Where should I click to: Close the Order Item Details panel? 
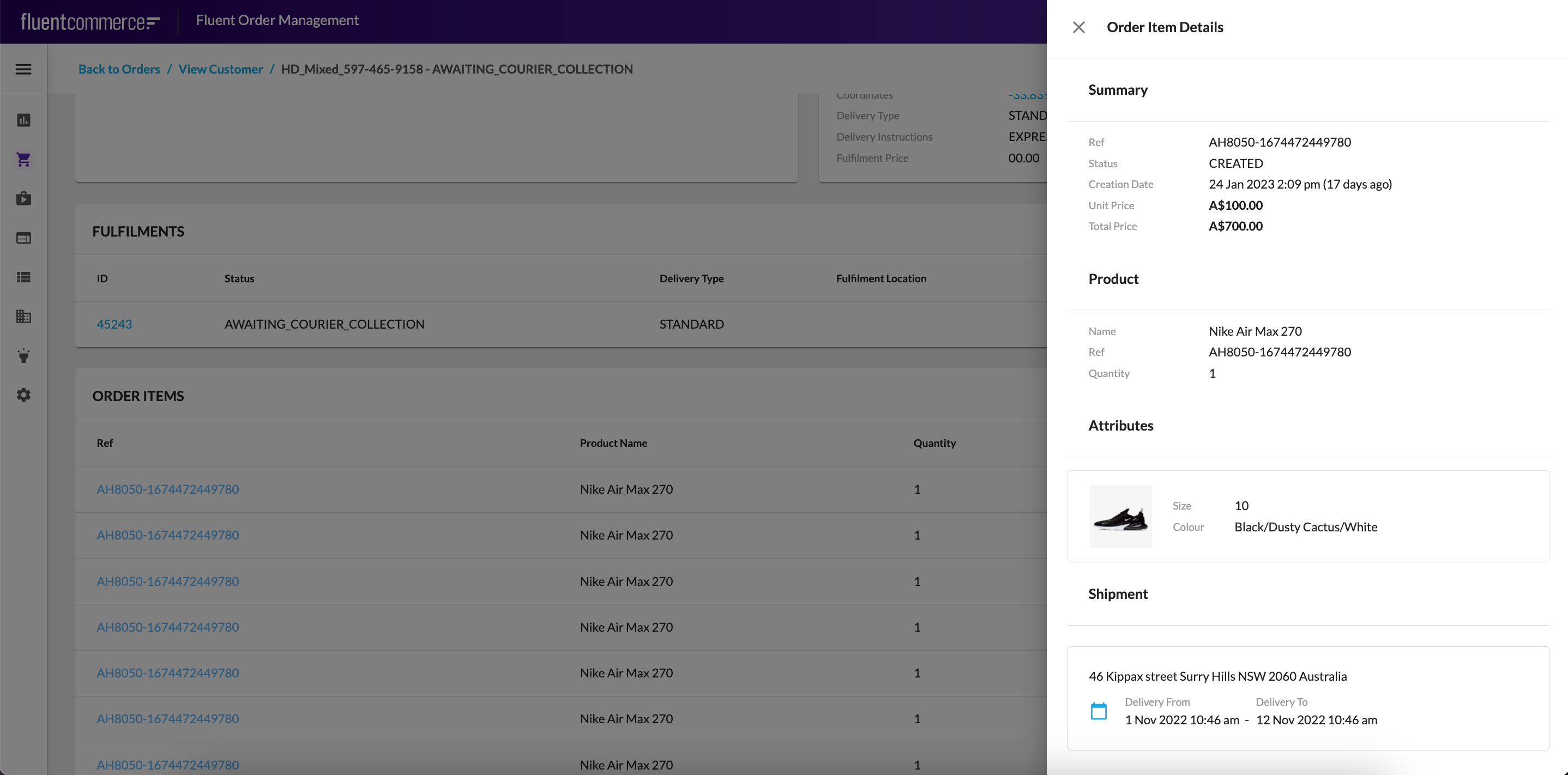tap(1078, 27)
